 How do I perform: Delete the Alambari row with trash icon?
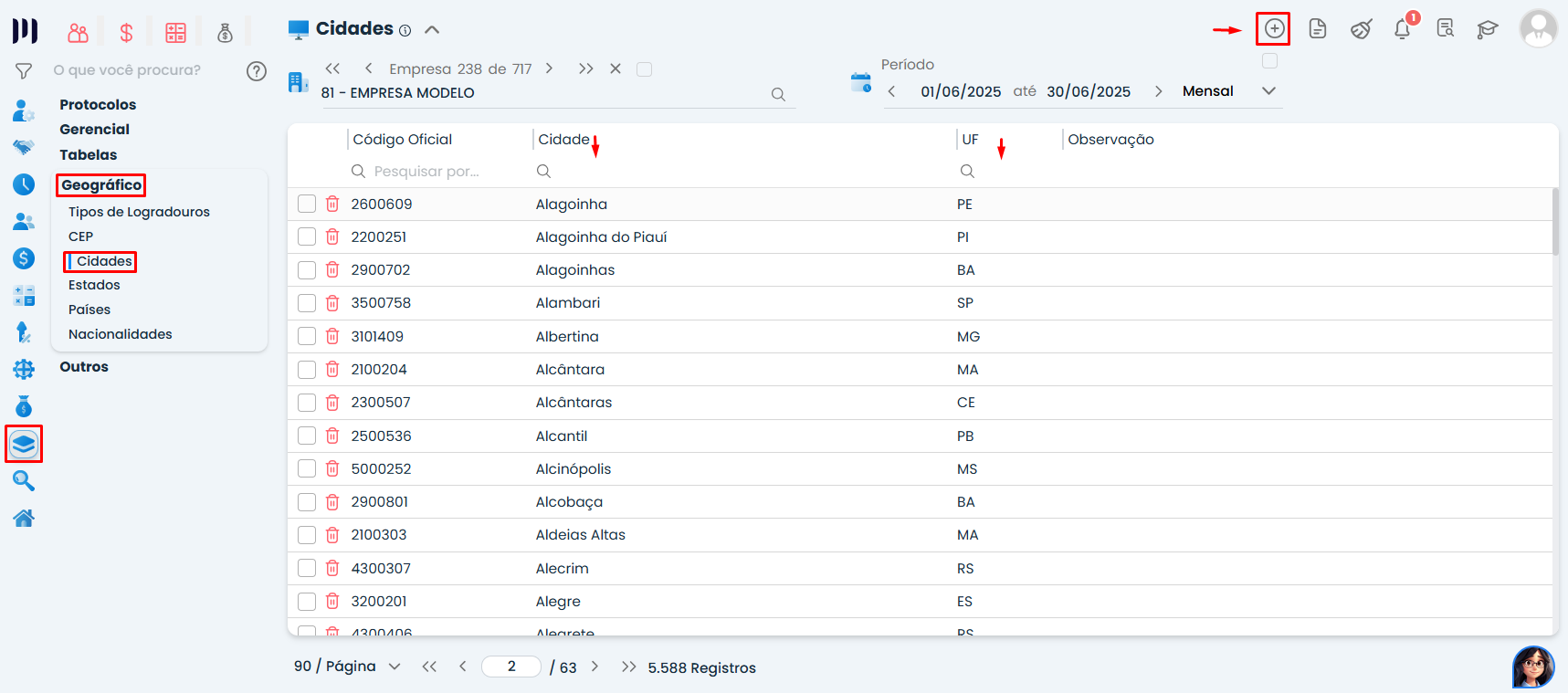pyautogui.click(x=332, y=303)
